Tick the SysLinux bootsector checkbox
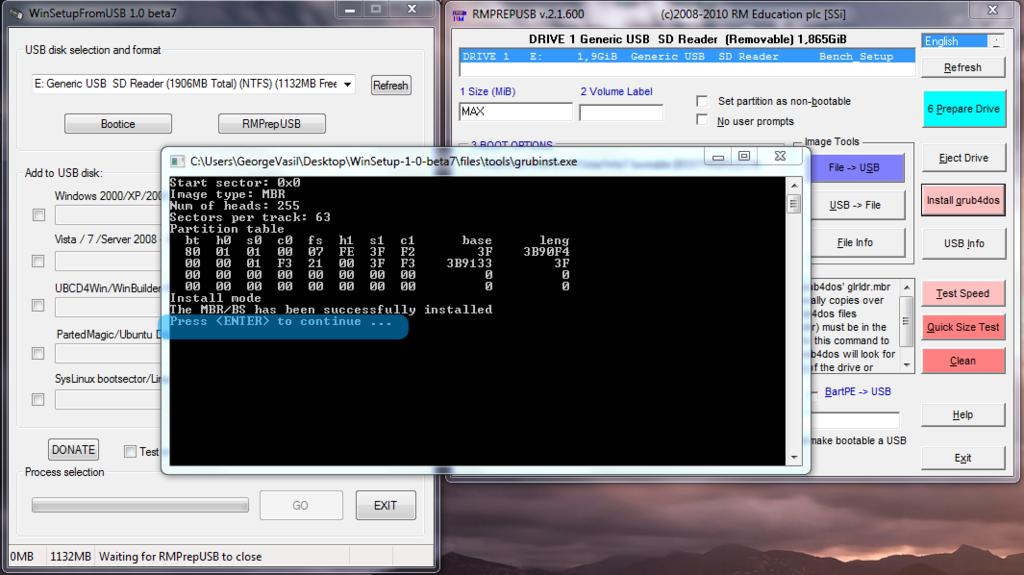Image resolution: width=1024 pixels, height=575 pixels. (x=39, y=399)
